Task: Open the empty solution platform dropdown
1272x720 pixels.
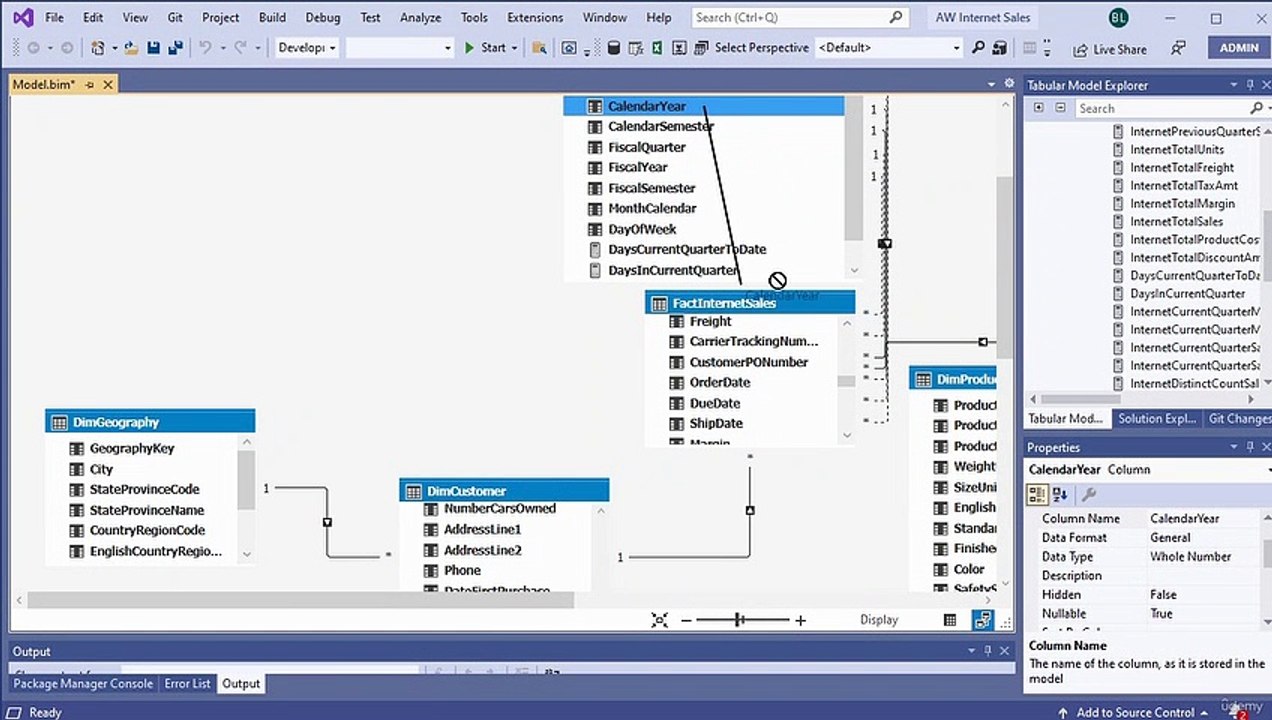Action: click(x=400, y=48)
